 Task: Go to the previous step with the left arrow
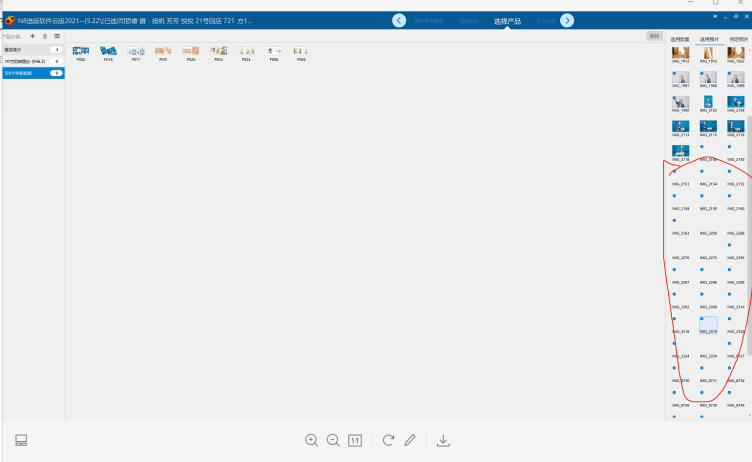click(399, 21)
